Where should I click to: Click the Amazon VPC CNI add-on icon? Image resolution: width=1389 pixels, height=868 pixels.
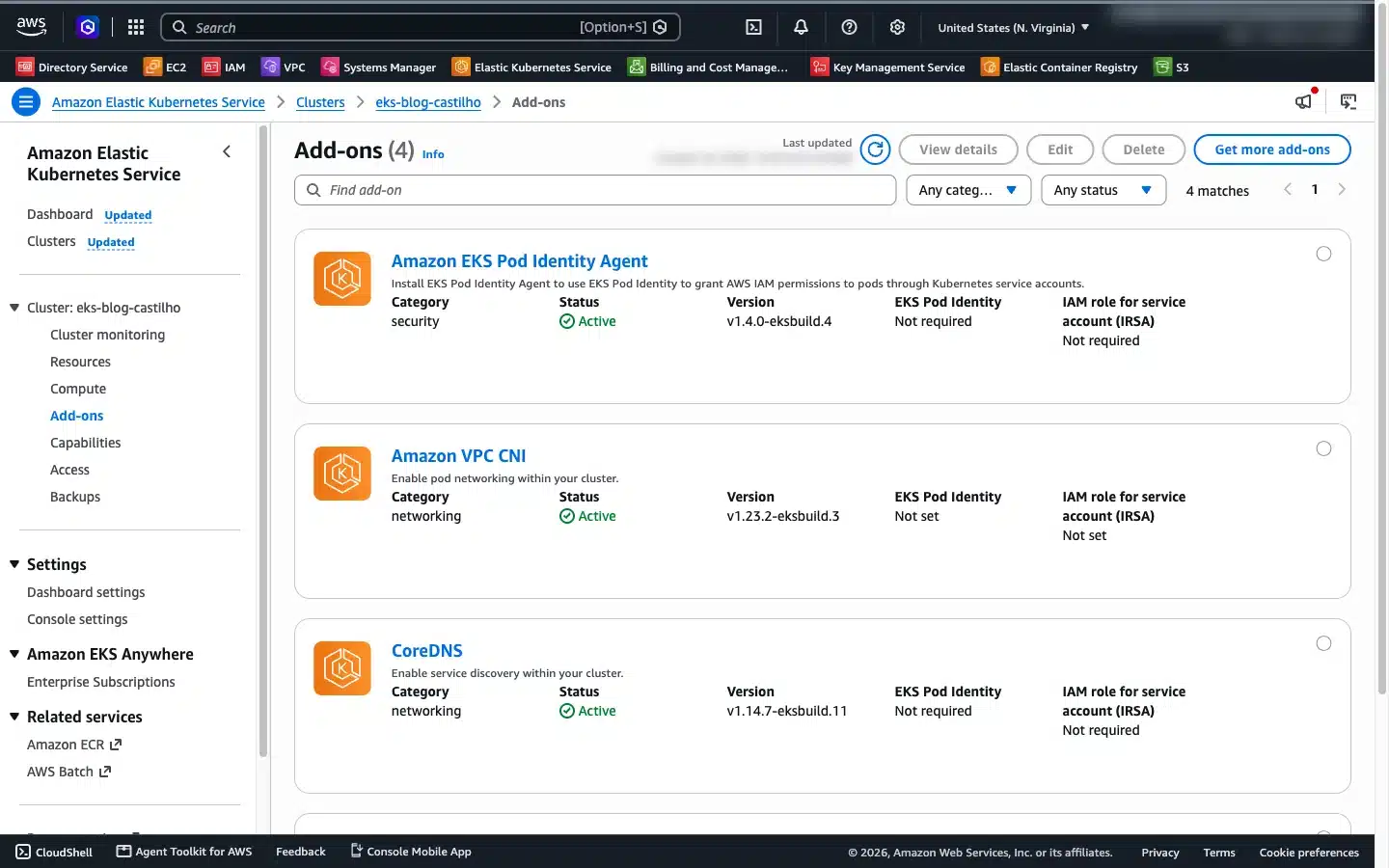[342, 474]
